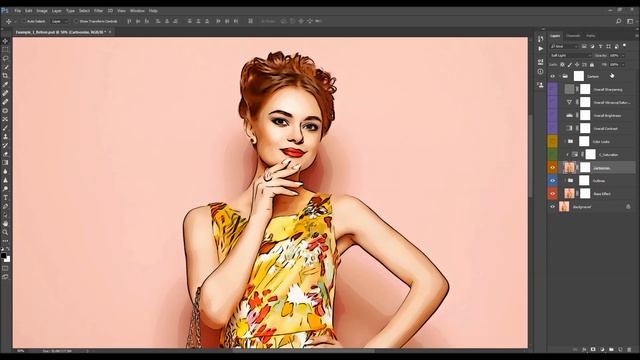The image size is (640, 360).
Task: Create a new layer icon
Action: [x=620, y=349]
